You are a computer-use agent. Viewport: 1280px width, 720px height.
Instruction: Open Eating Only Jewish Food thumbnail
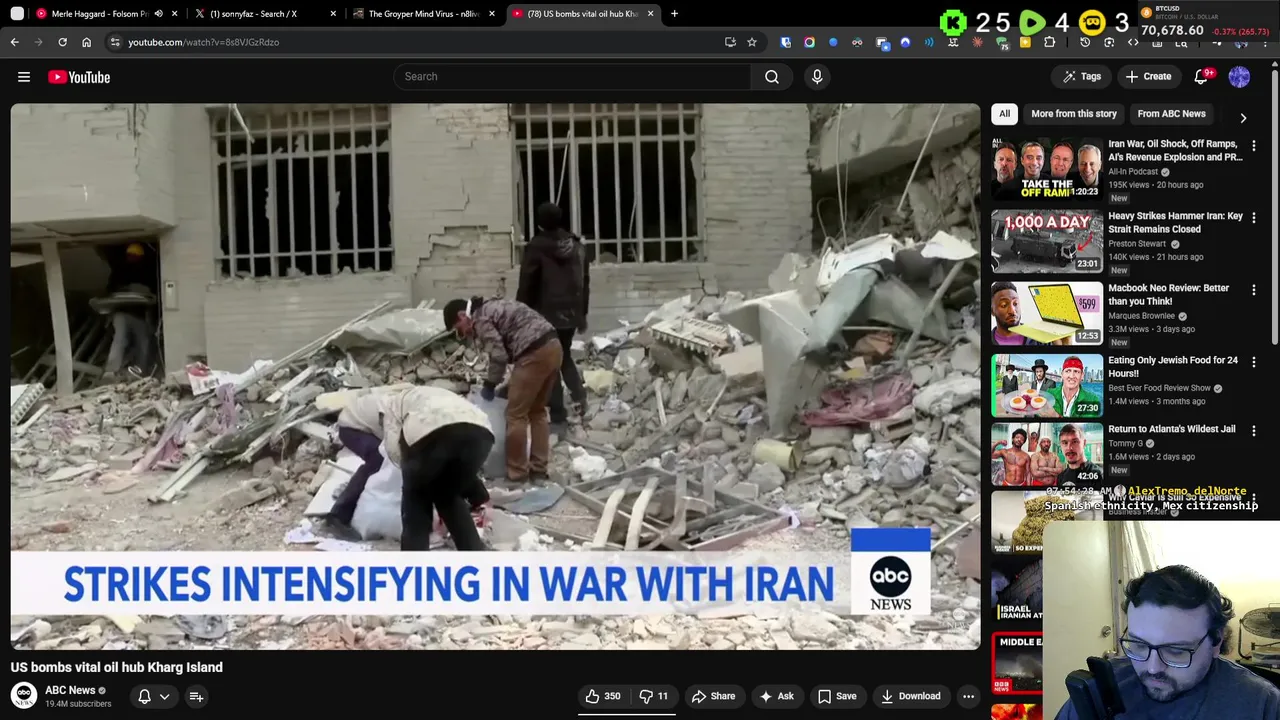[x=1047, y=385]
